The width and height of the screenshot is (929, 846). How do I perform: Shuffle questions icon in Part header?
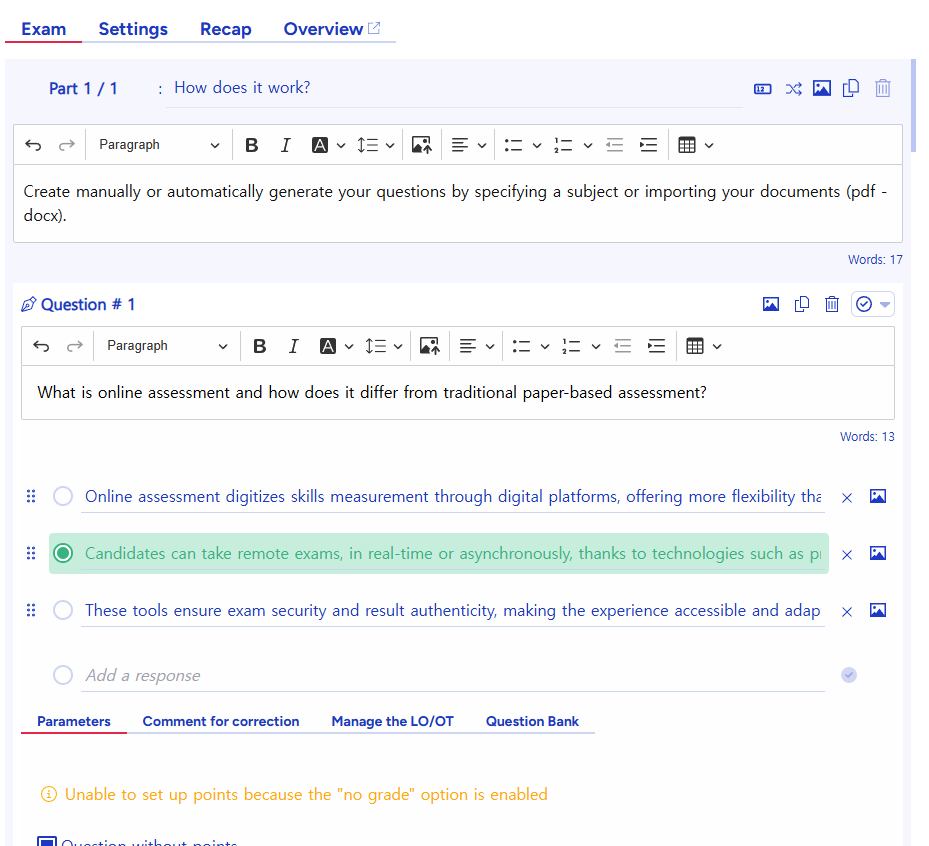tap(793, 88)
